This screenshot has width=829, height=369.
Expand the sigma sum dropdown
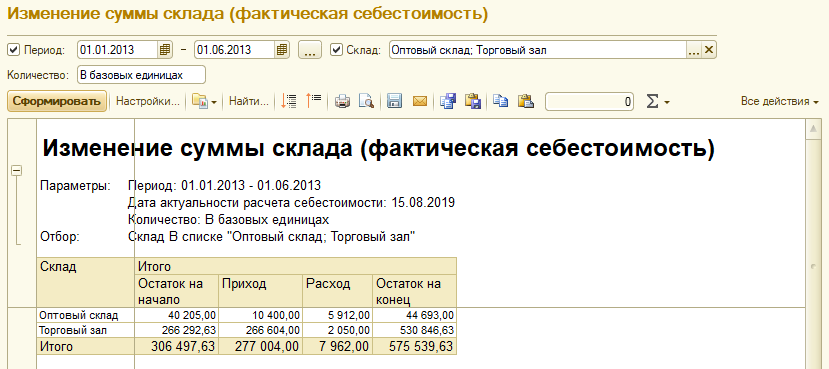tap(658, 102)
